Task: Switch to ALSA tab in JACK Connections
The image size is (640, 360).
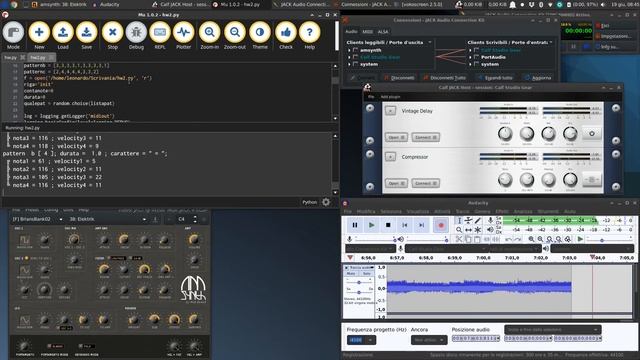Action: point(383,31)
